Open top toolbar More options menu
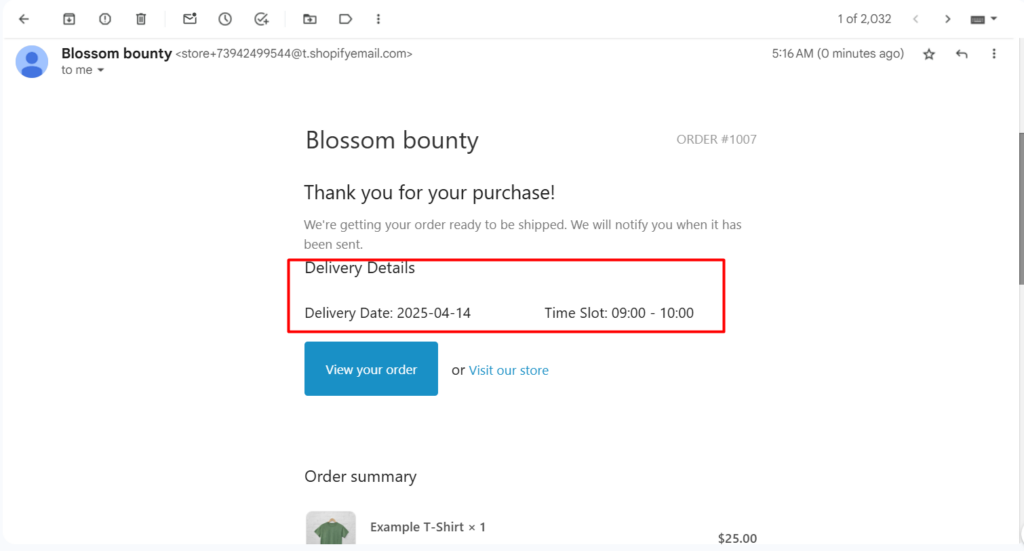Viewport: 1024px width, 551px height. 378,19
